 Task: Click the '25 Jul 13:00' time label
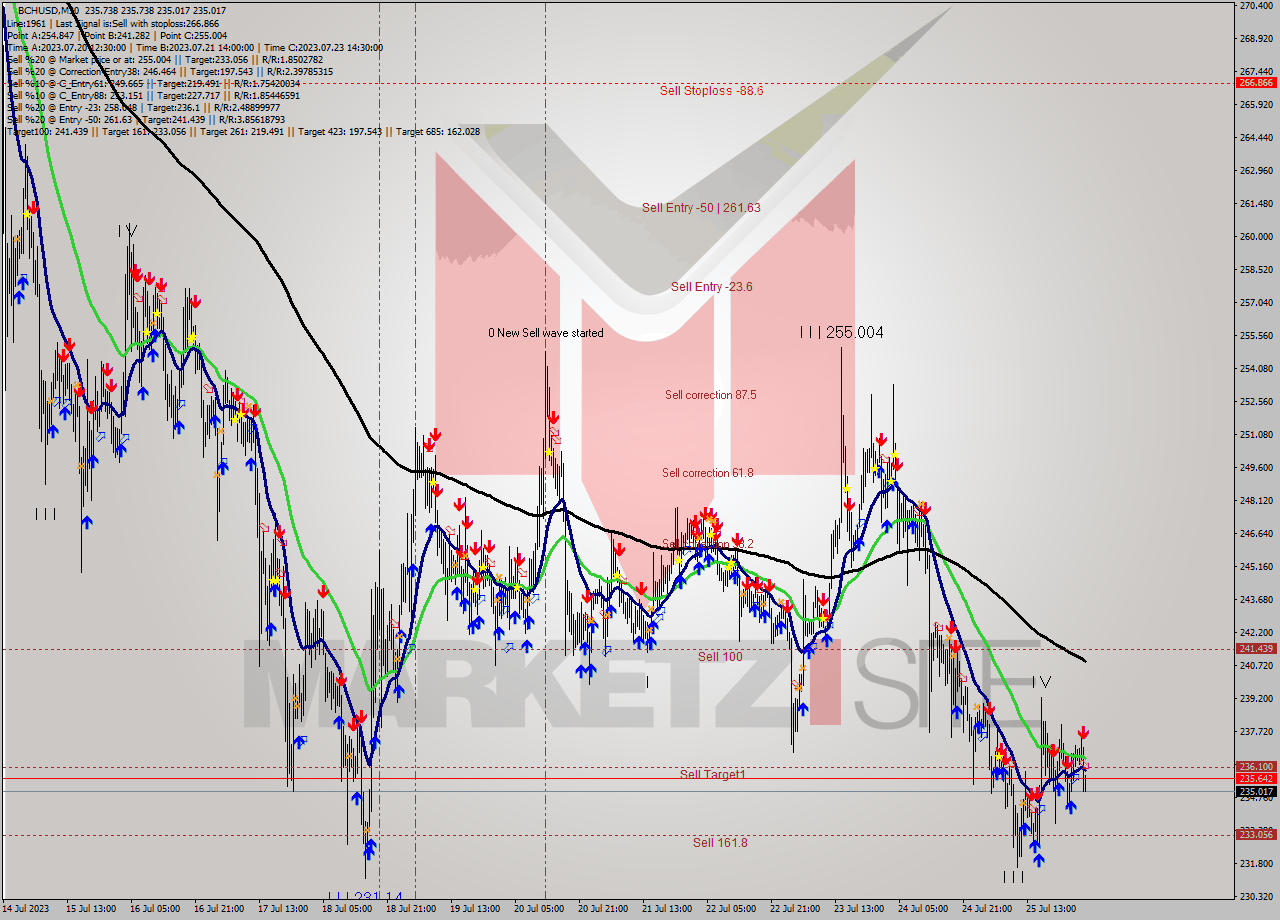tap(1051, 909)
